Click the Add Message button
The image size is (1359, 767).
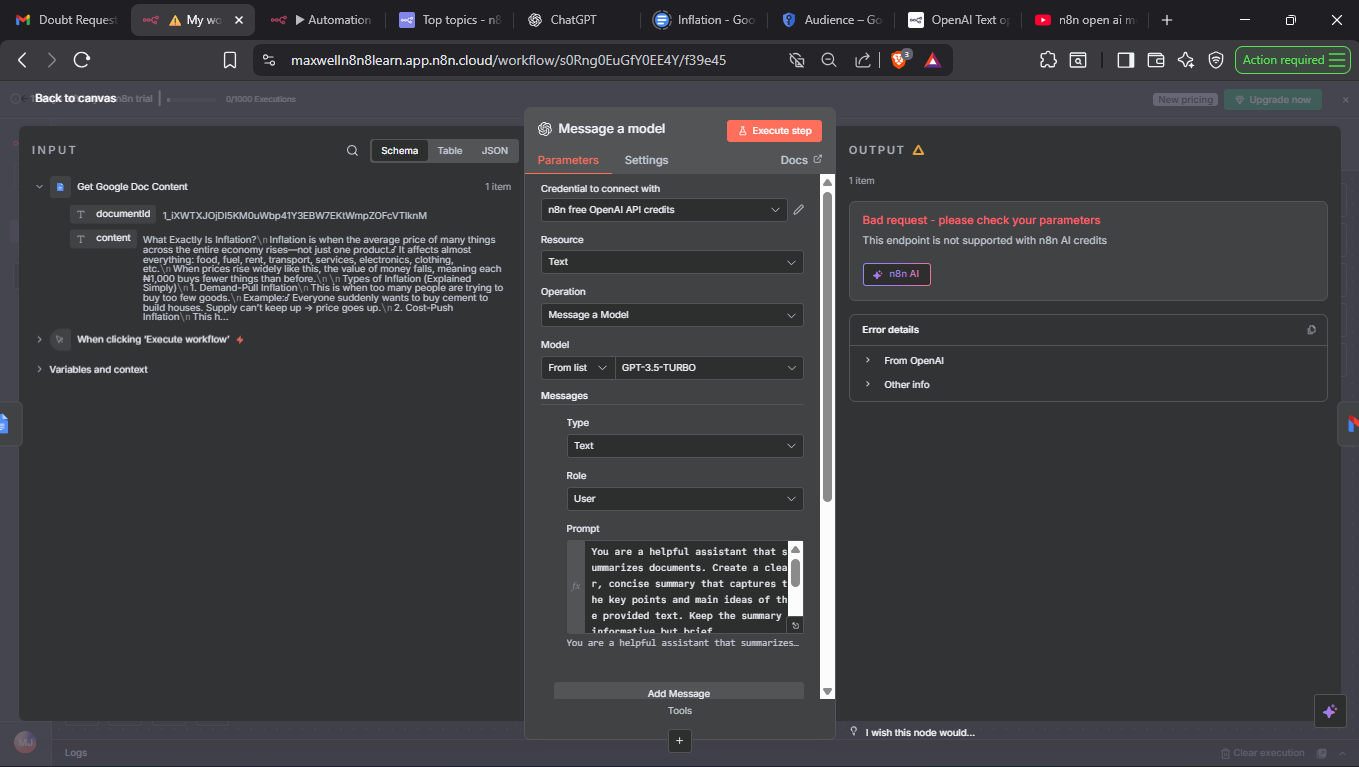coord(678,693)
